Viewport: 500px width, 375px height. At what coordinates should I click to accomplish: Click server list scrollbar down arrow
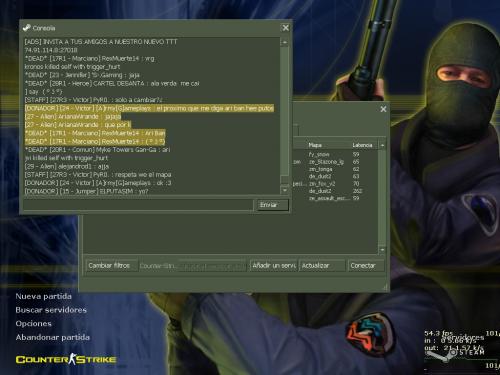point(382,250)
